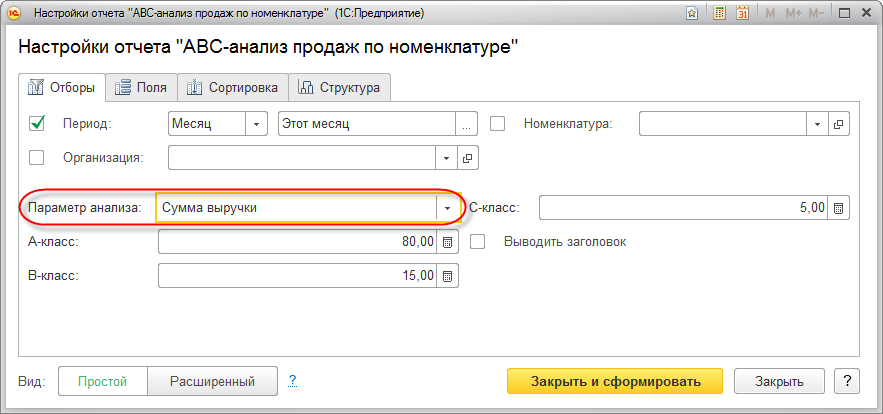Open the calendar icon in title bar
This screenshot has width=883, height=414.
[x=743, y=14]
